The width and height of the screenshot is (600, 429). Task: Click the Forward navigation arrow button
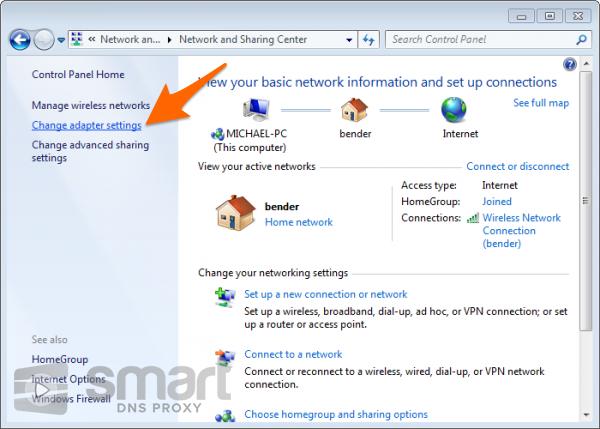[44, 40]
